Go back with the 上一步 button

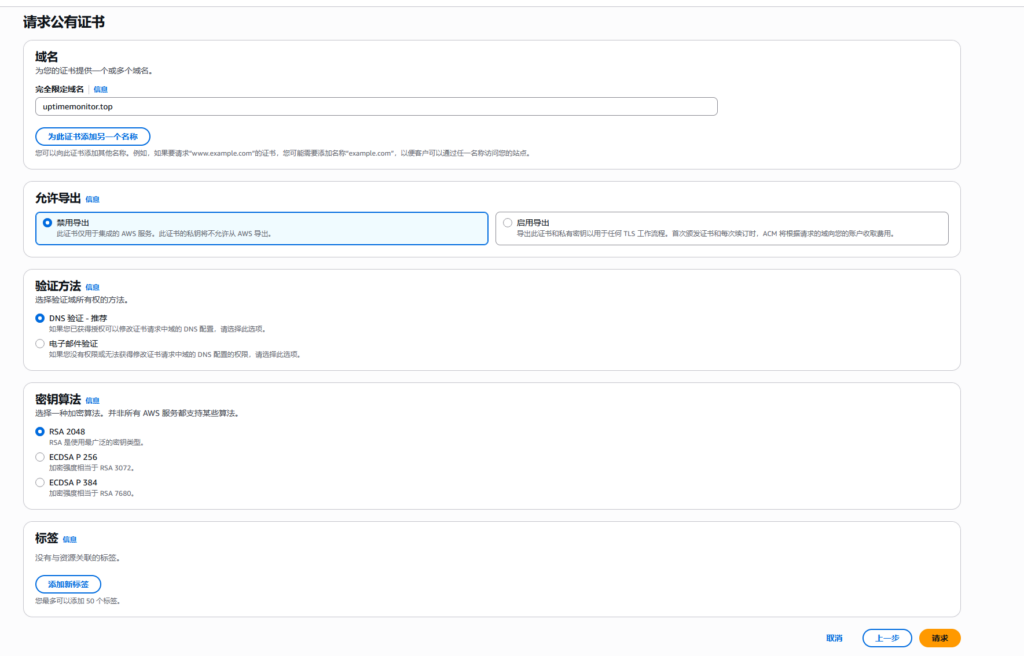pyautogui.click(x=887, y=638)
